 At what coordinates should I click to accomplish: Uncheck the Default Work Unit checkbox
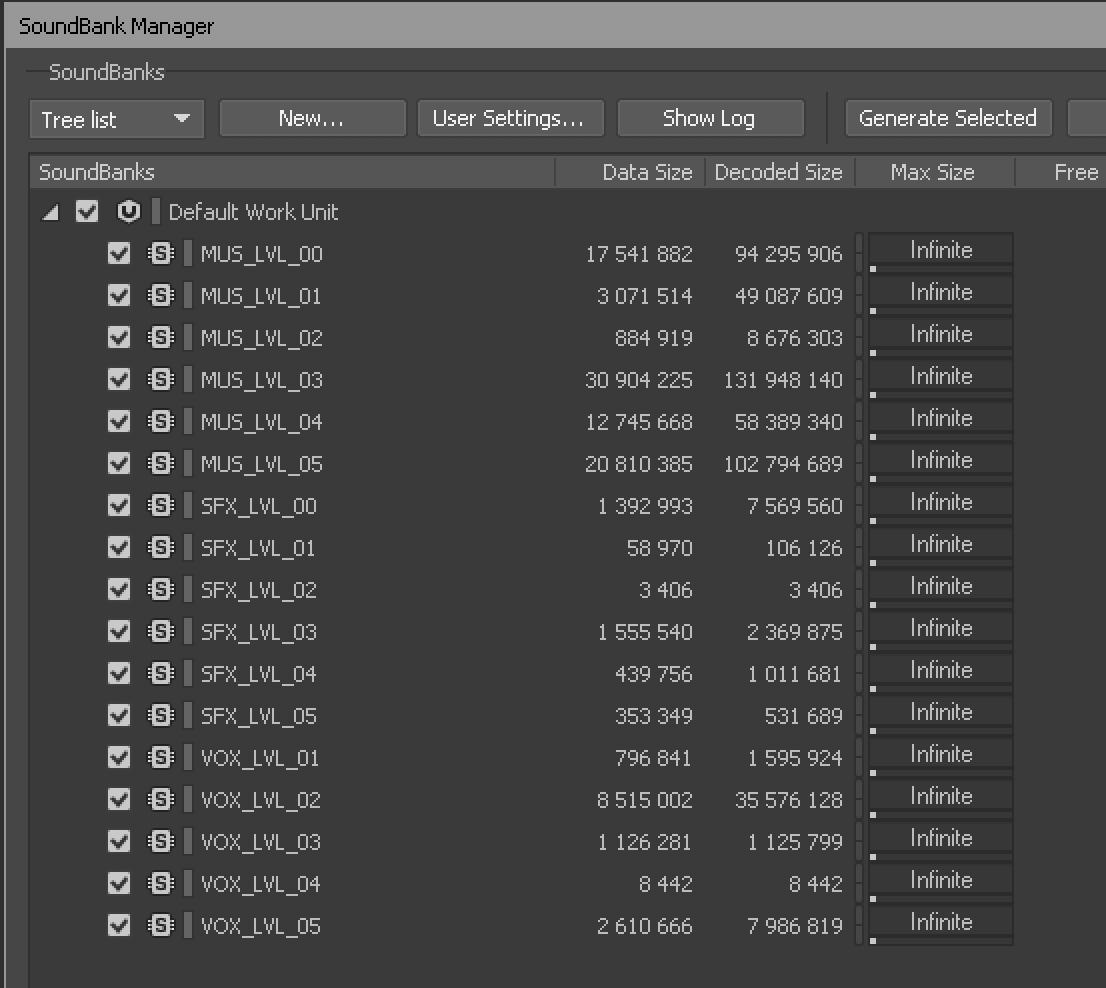87,212
